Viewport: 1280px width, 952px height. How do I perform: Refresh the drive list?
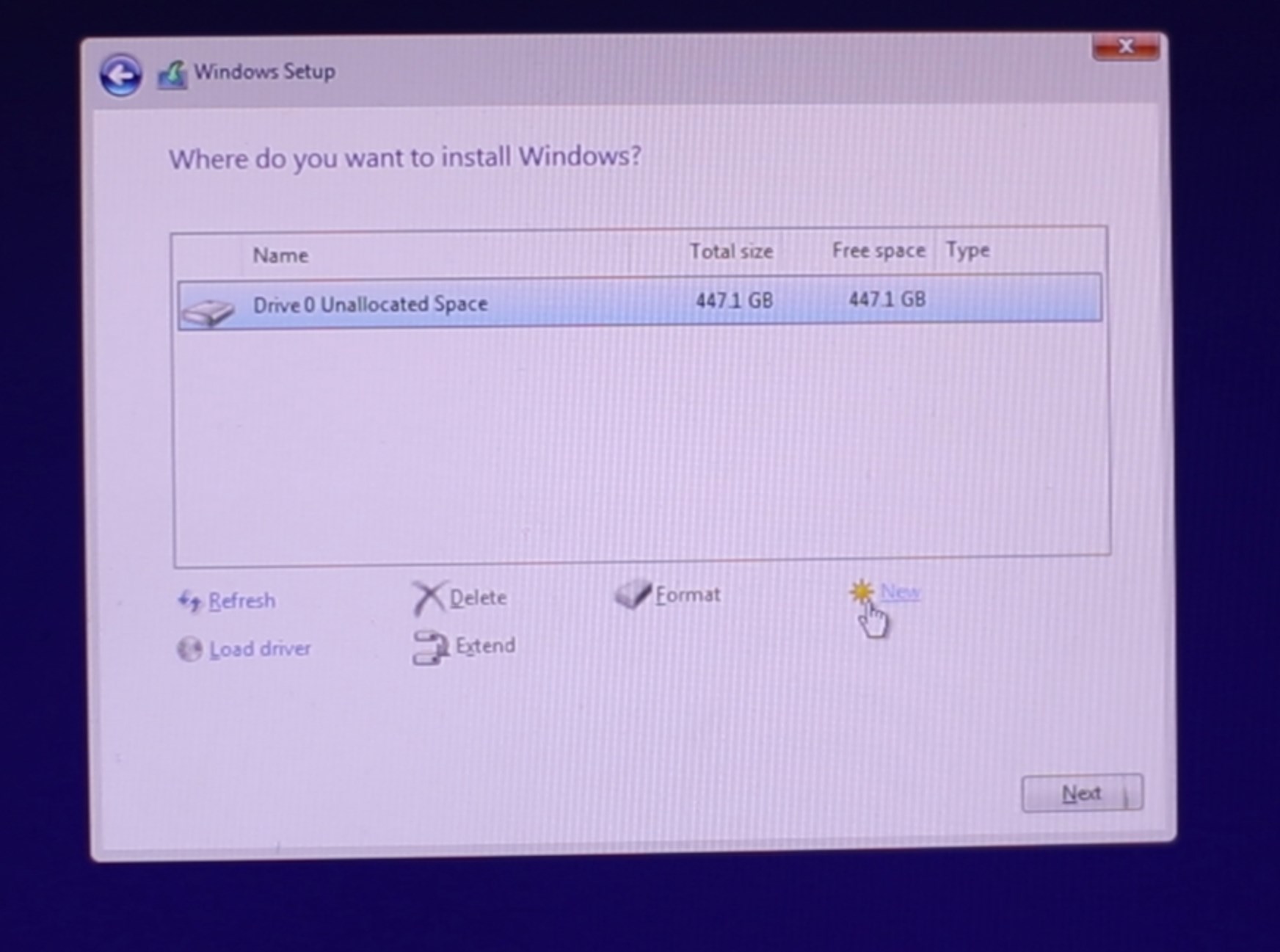pos(241,601)
